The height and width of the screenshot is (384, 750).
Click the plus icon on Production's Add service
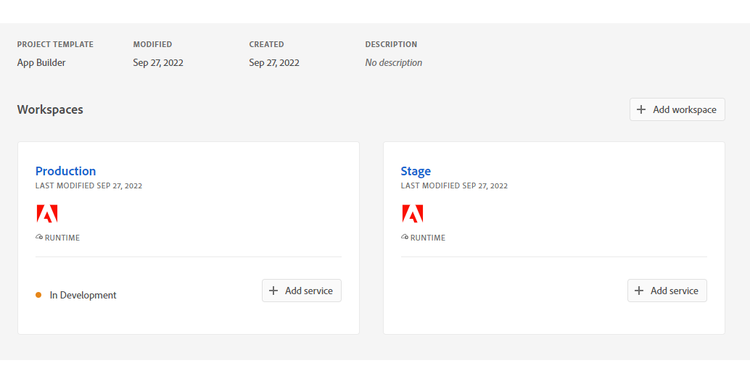click(x=273, y=290)
